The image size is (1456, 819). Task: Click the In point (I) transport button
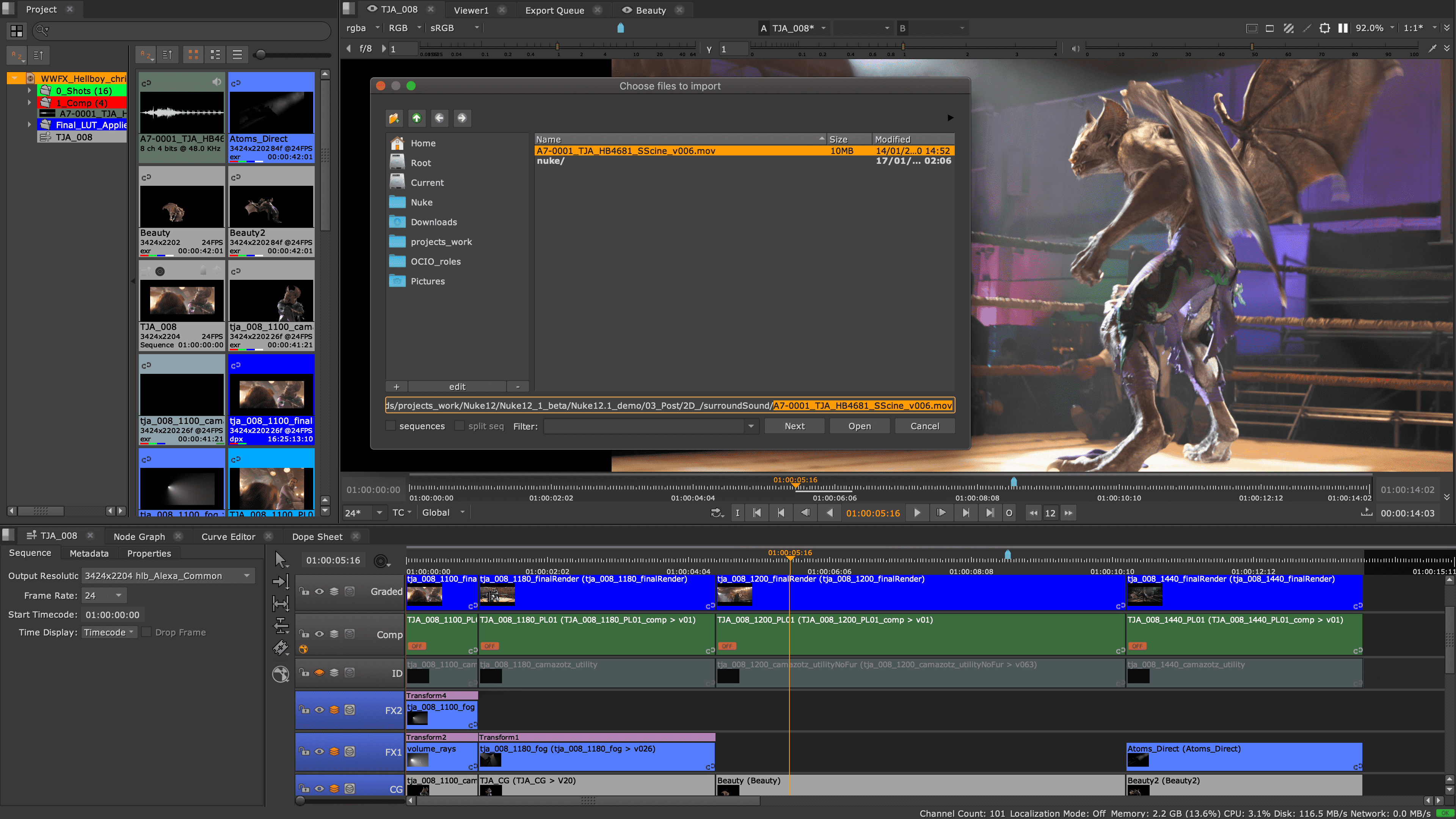738,513
